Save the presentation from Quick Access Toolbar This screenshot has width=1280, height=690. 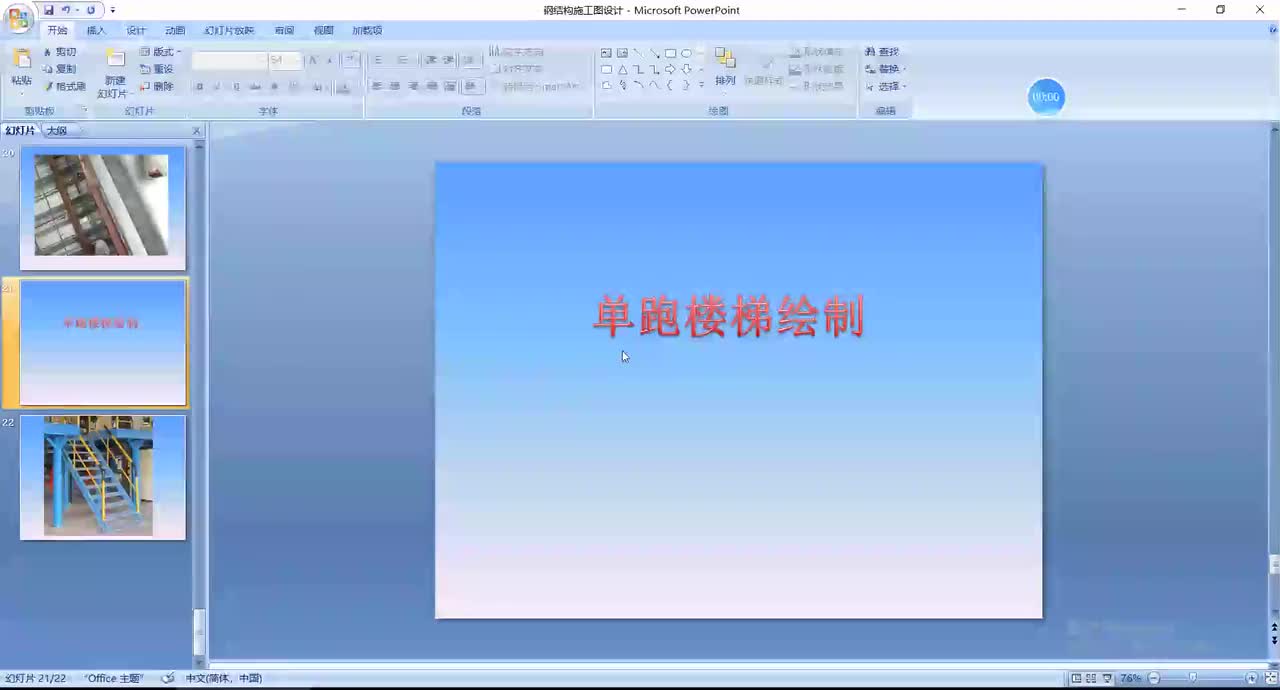(x=48, y=10)
